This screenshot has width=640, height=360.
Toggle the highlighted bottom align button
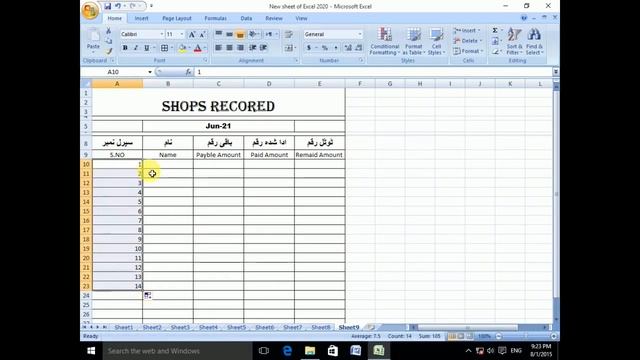pos(240,34)
